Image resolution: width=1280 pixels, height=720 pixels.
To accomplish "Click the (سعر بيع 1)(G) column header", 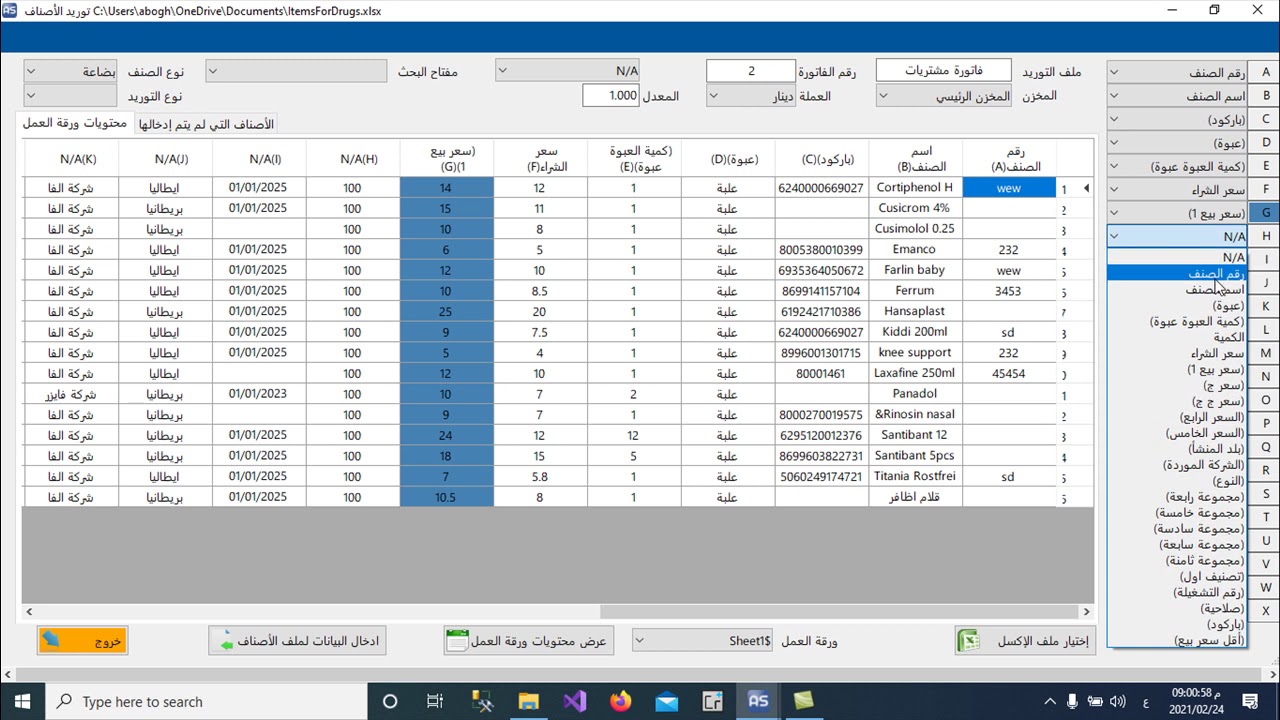I will 446,158.
